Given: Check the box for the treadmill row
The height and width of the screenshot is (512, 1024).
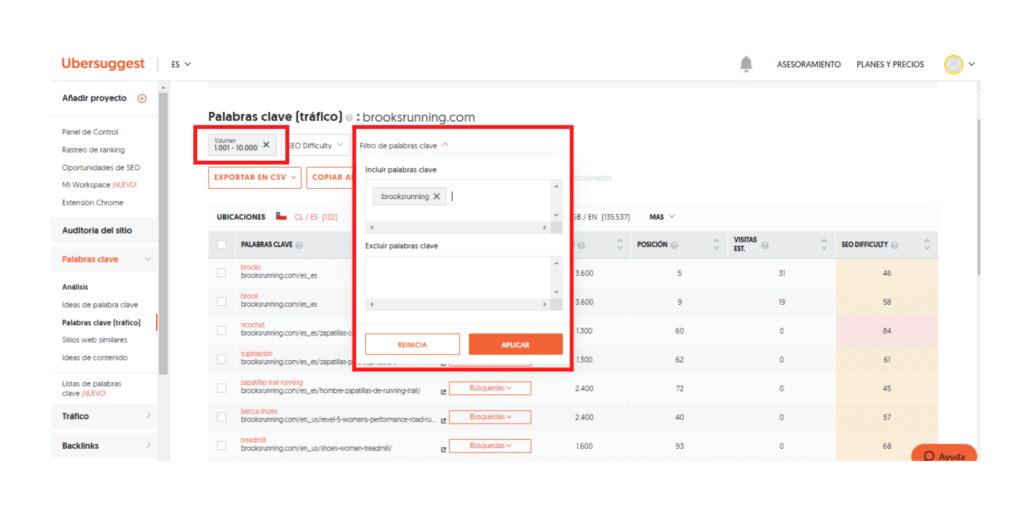Looking at the screenshot, I should coord(222,445).
